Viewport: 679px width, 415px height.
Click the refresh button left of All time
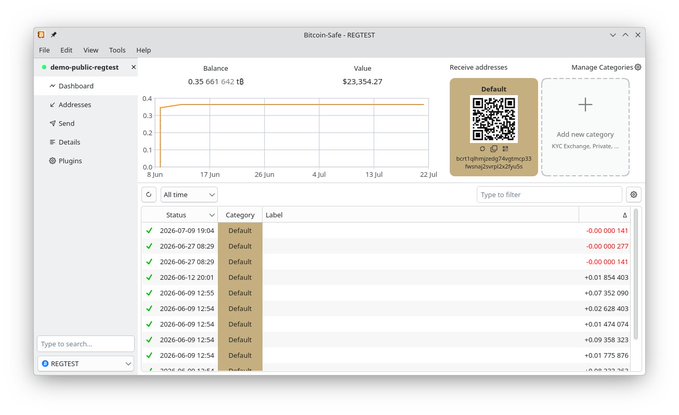point(149,195)
